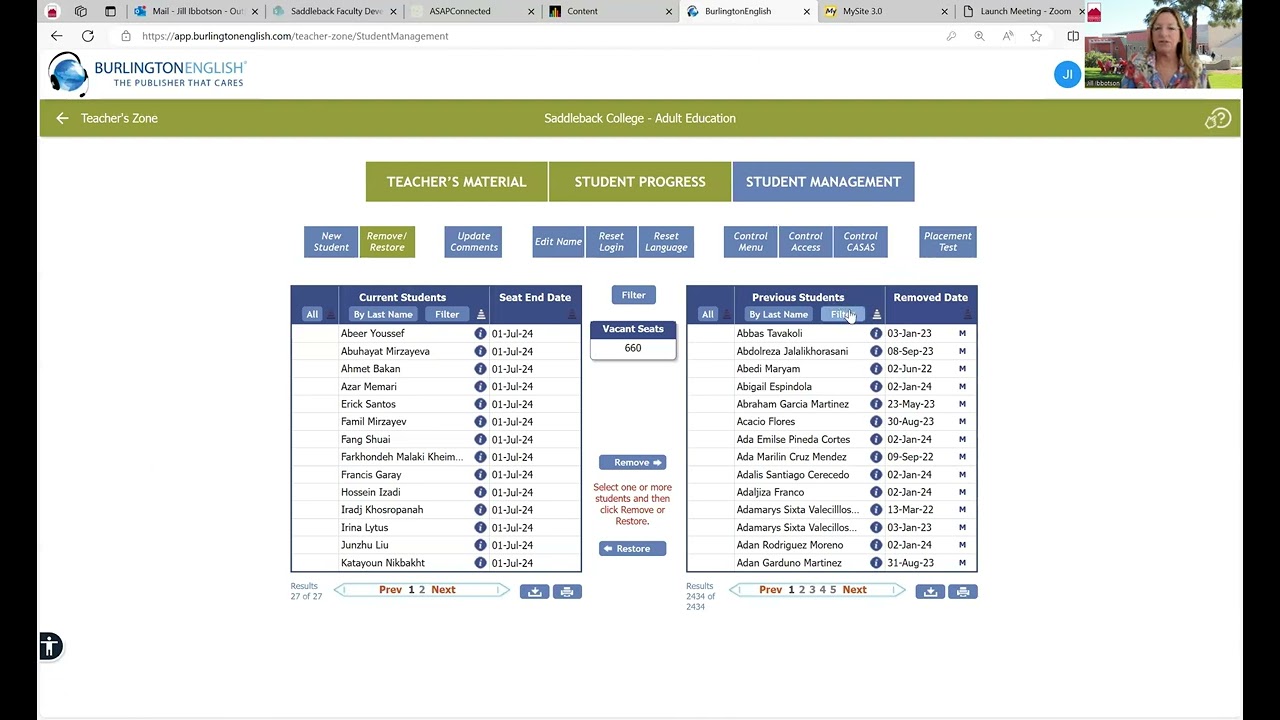Open the Saddleback Faculty browser tab

click(x=334, y=12)
